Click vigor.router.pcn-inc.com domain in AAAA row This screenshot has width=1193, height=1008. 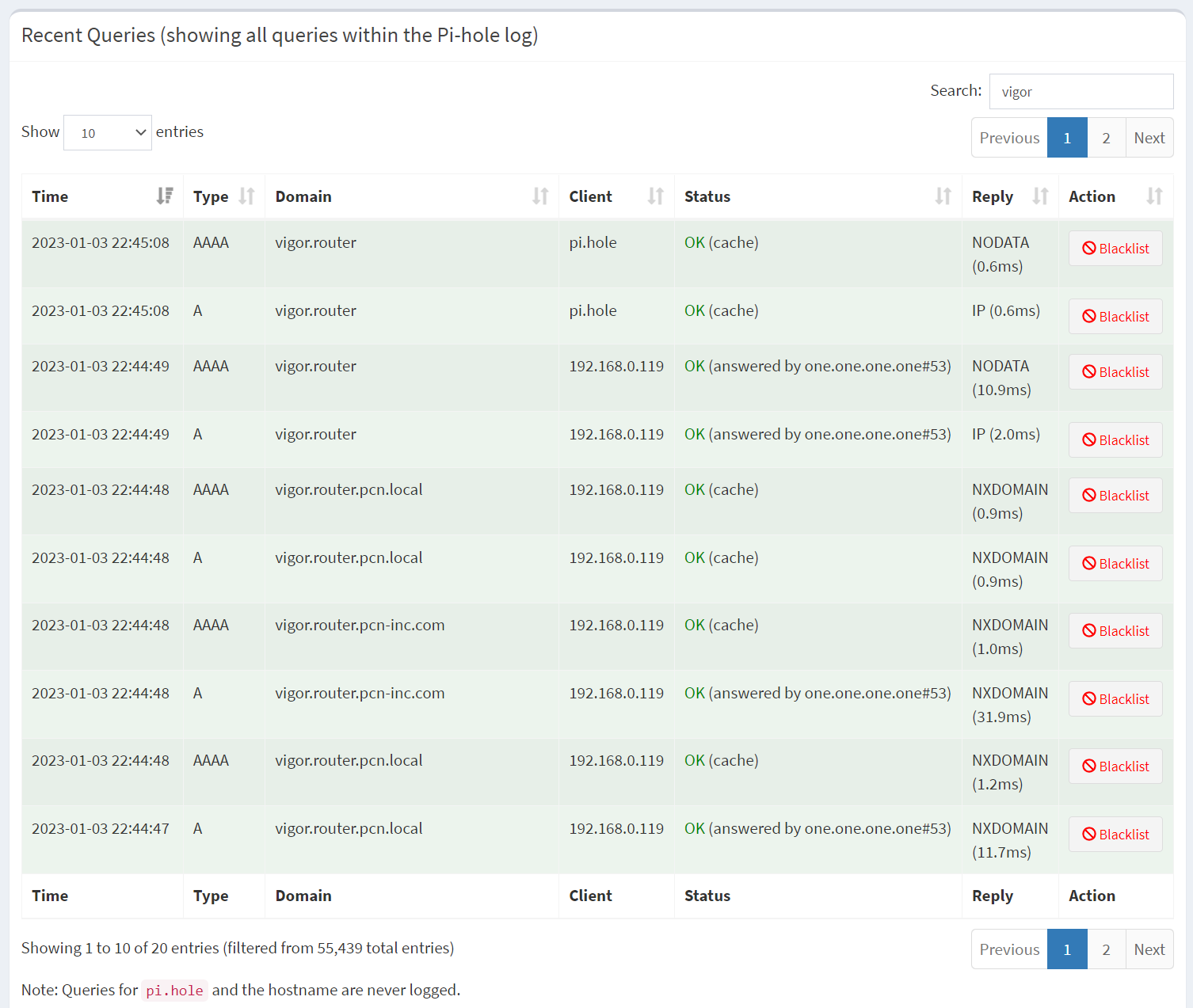click(360, 625)
